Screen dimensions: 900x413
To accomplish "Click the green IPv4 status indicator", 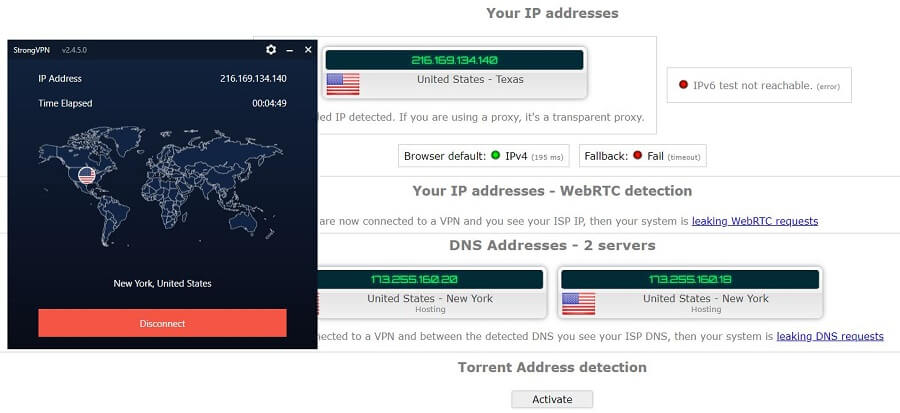I will 496,155.
